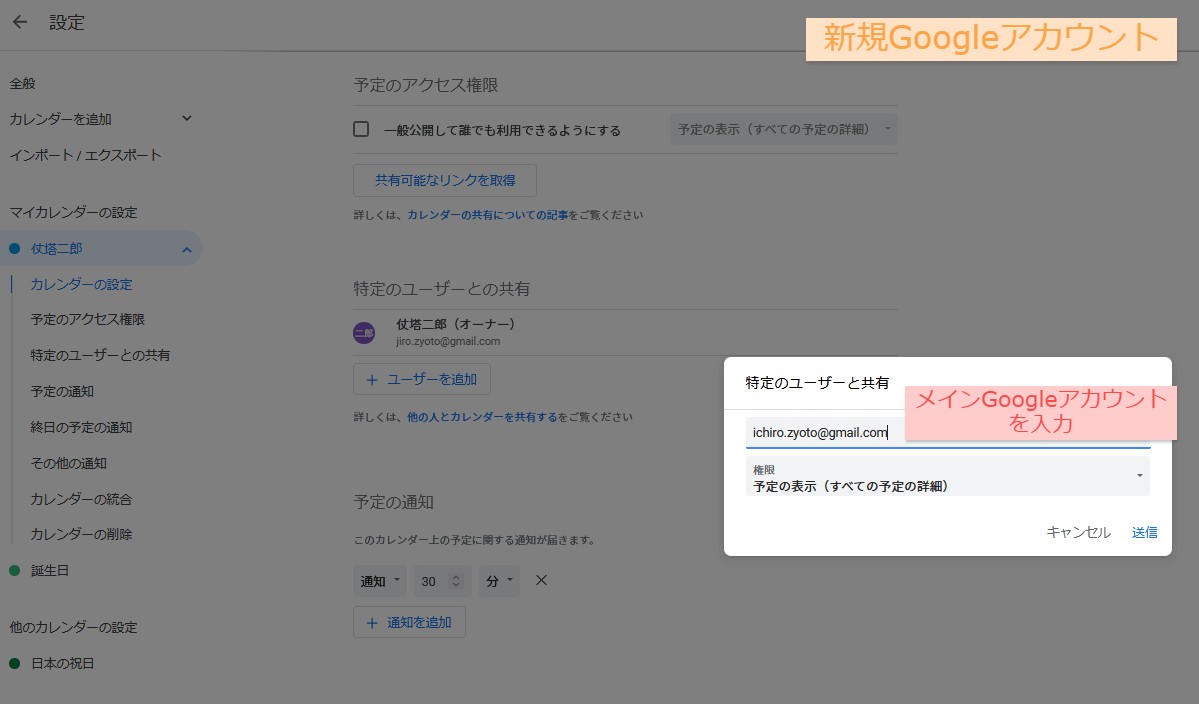Open the 通知 type dropdown
This screenshot has height=704, width=1199.
coord(379,581)
